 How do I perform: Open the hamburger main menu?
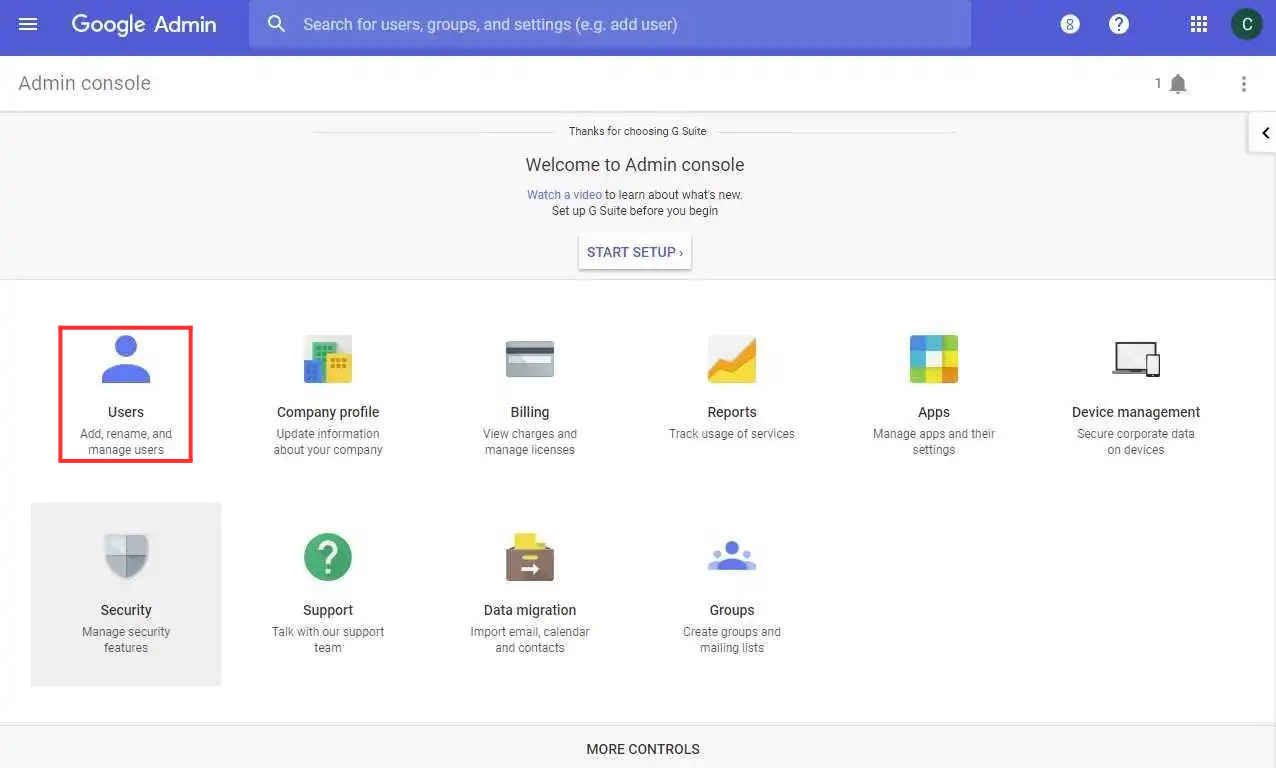pyautogui.click(x=28, y=24)
